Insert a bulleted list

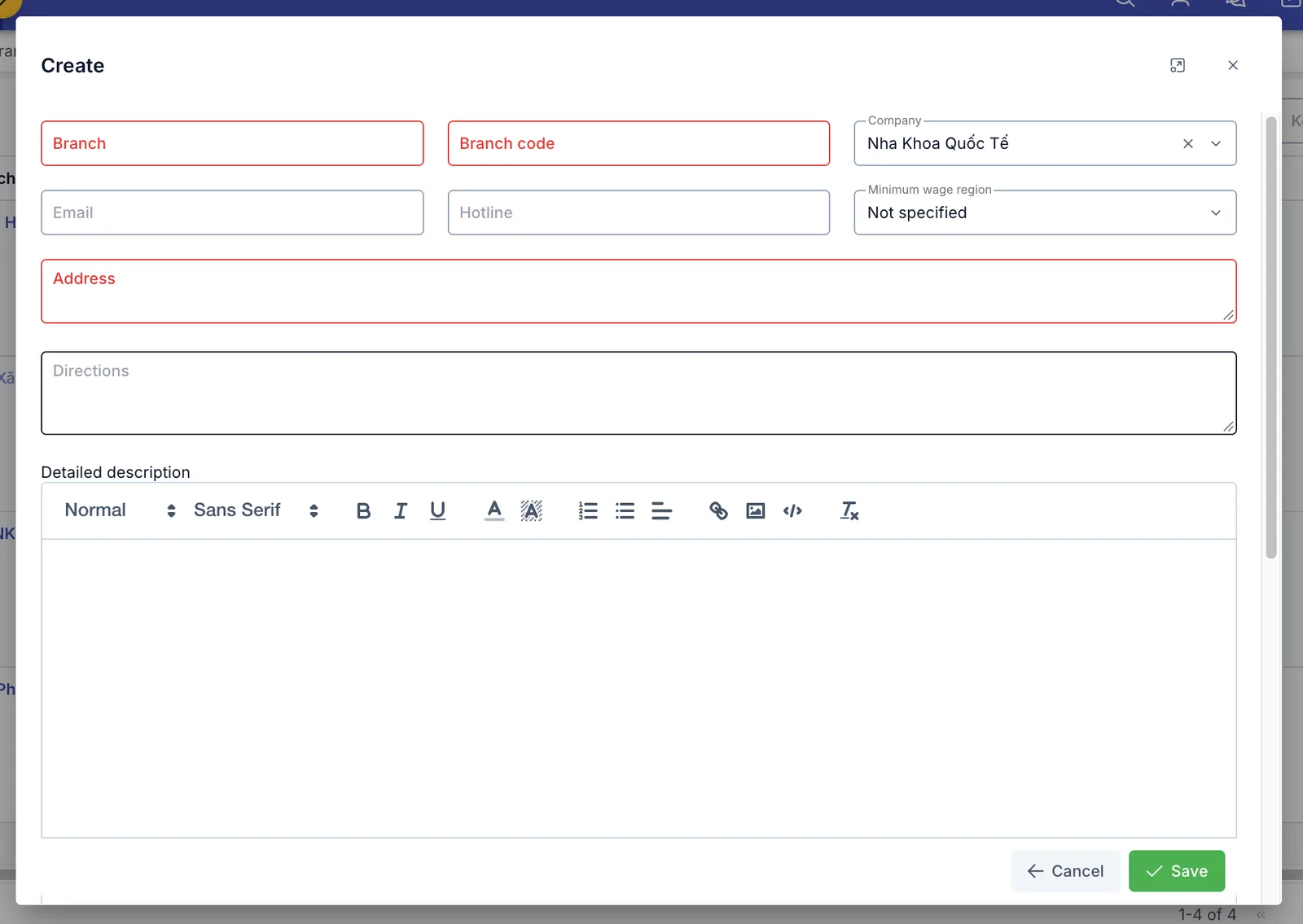tap(625, 510)
